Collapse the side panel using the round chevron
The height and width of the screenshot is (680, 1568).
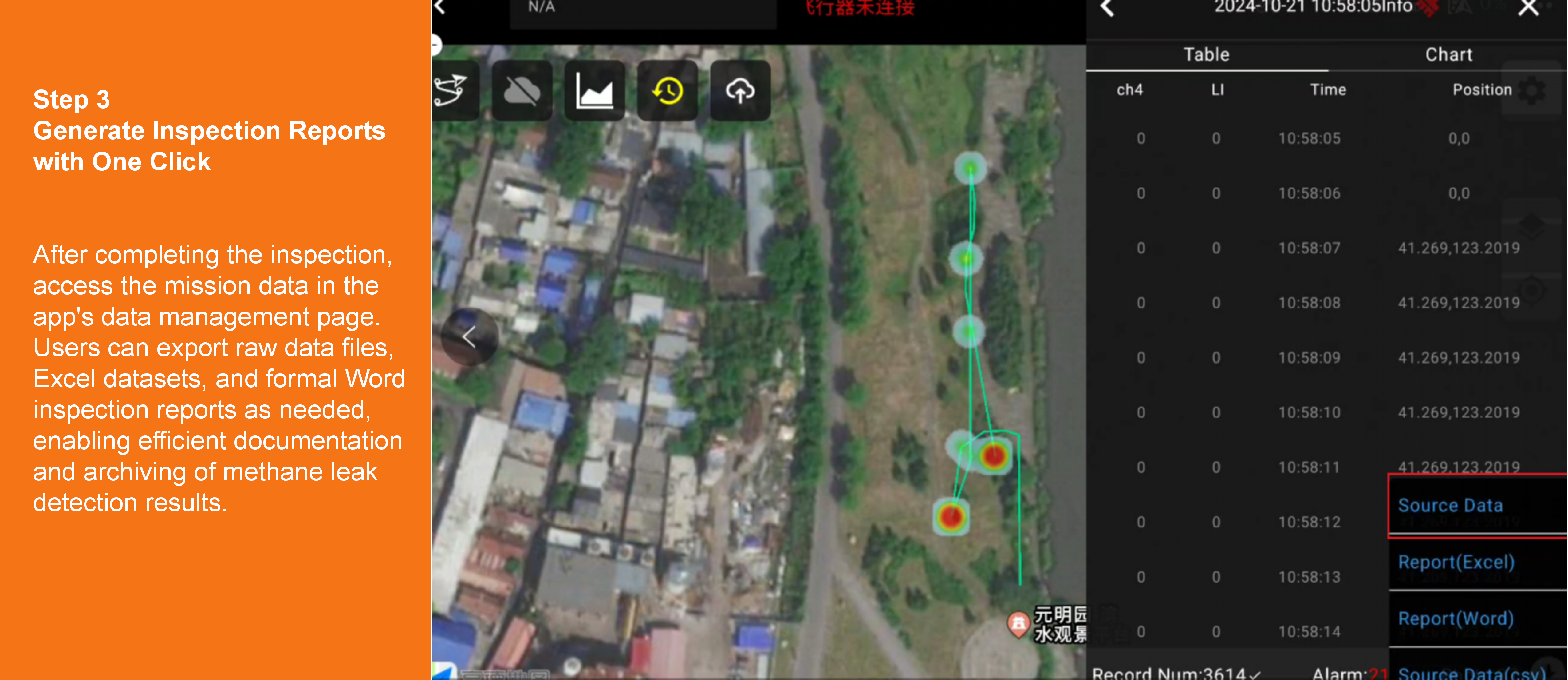coord(469,337)
